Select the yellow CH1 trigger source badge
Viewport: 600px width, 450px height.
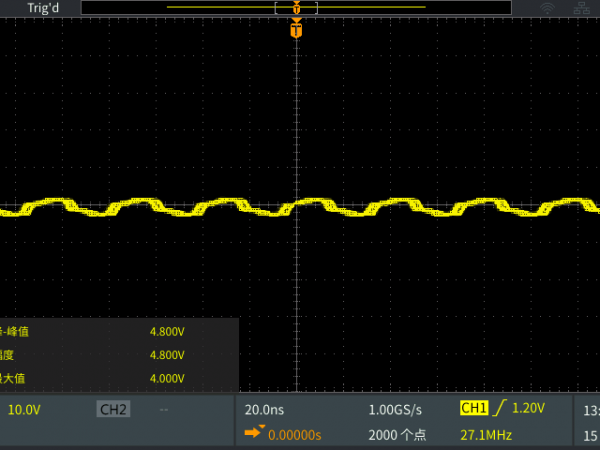[x=473, y=408]
